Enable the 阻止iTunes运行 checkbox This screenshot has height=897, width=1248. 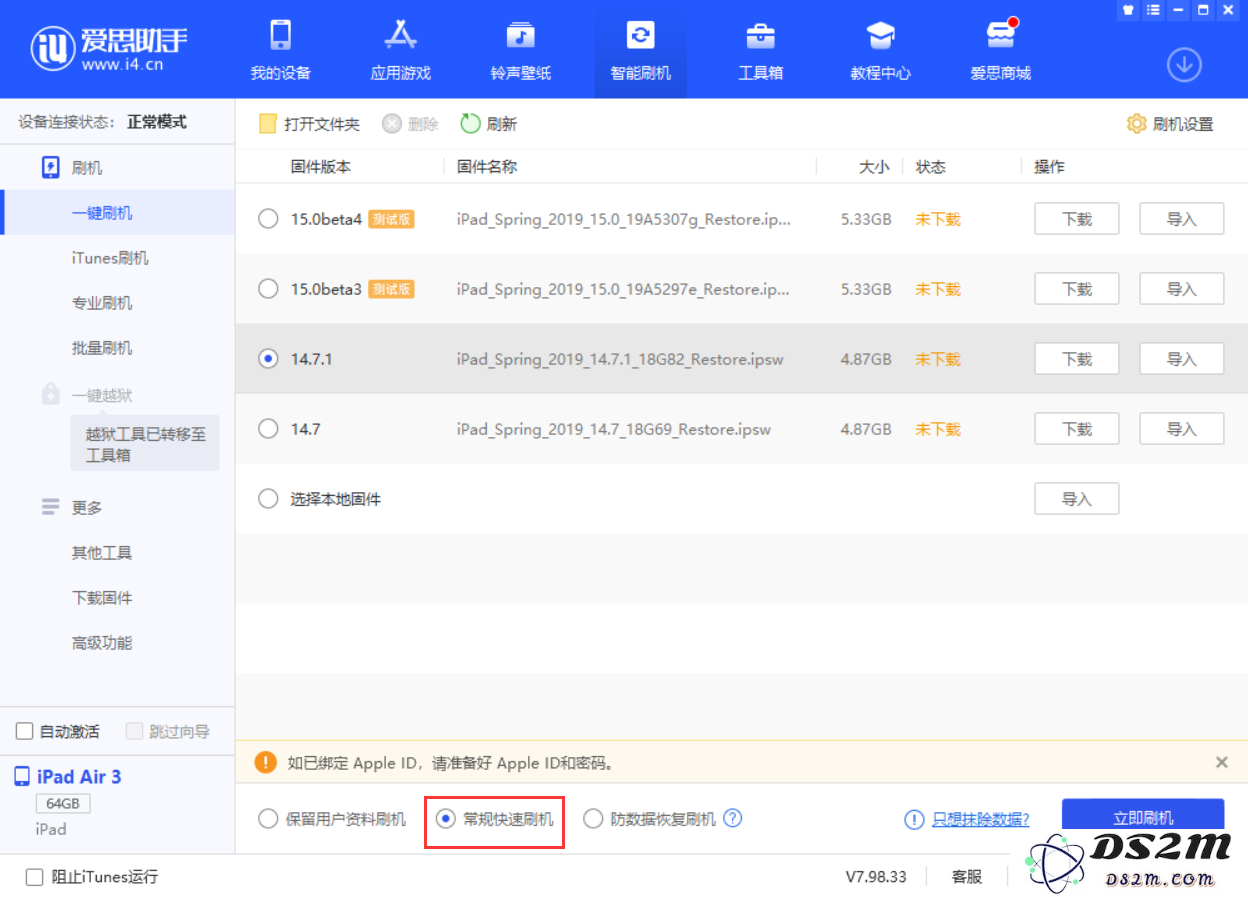[35, 877]
